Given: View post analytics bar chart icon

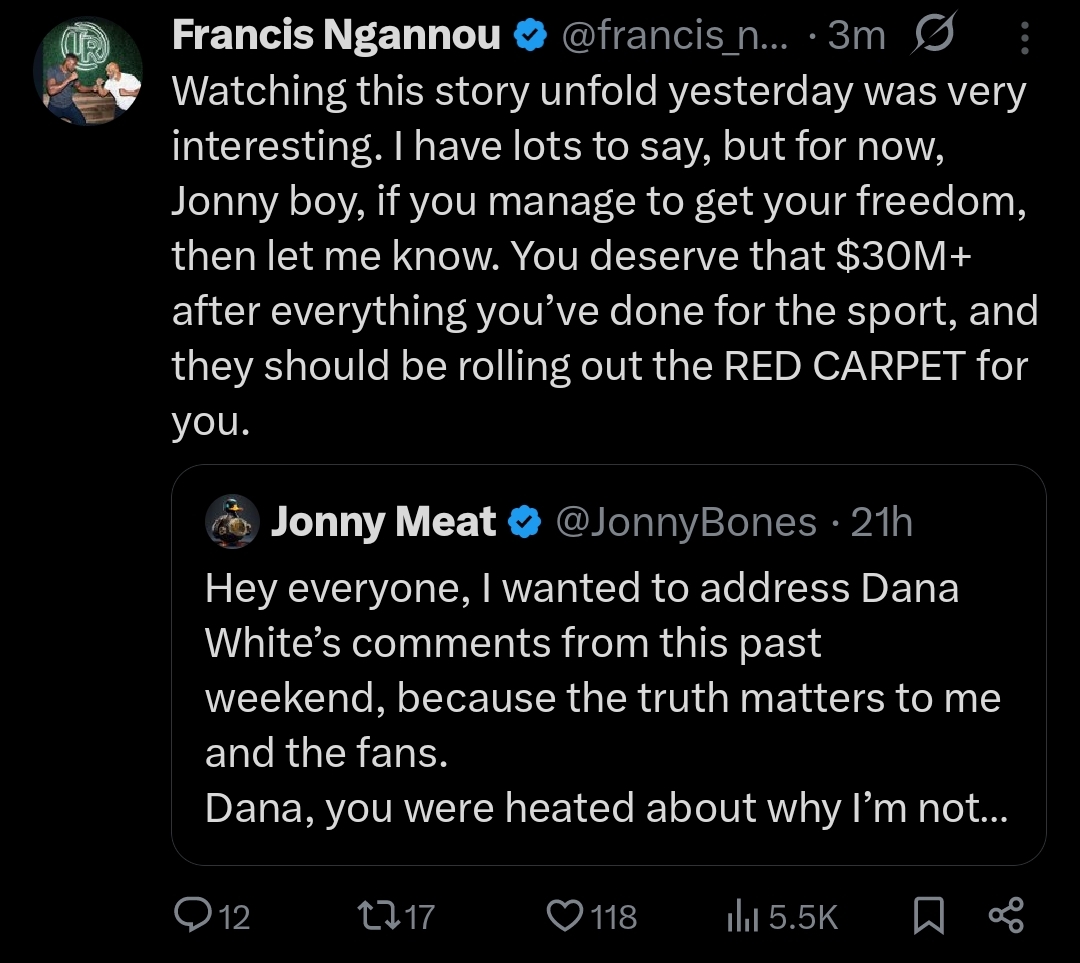Looking at the screenshot, I should click(742, 915).
